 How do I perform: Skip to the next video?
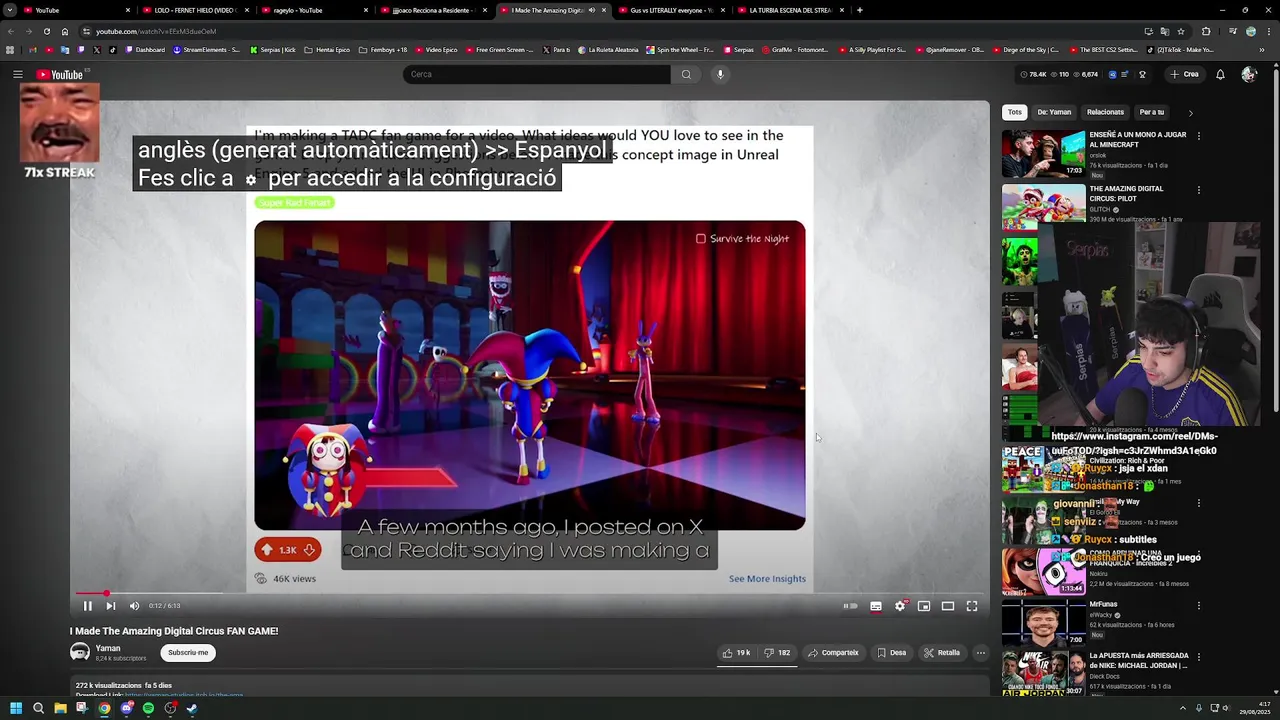click(111, 606)
